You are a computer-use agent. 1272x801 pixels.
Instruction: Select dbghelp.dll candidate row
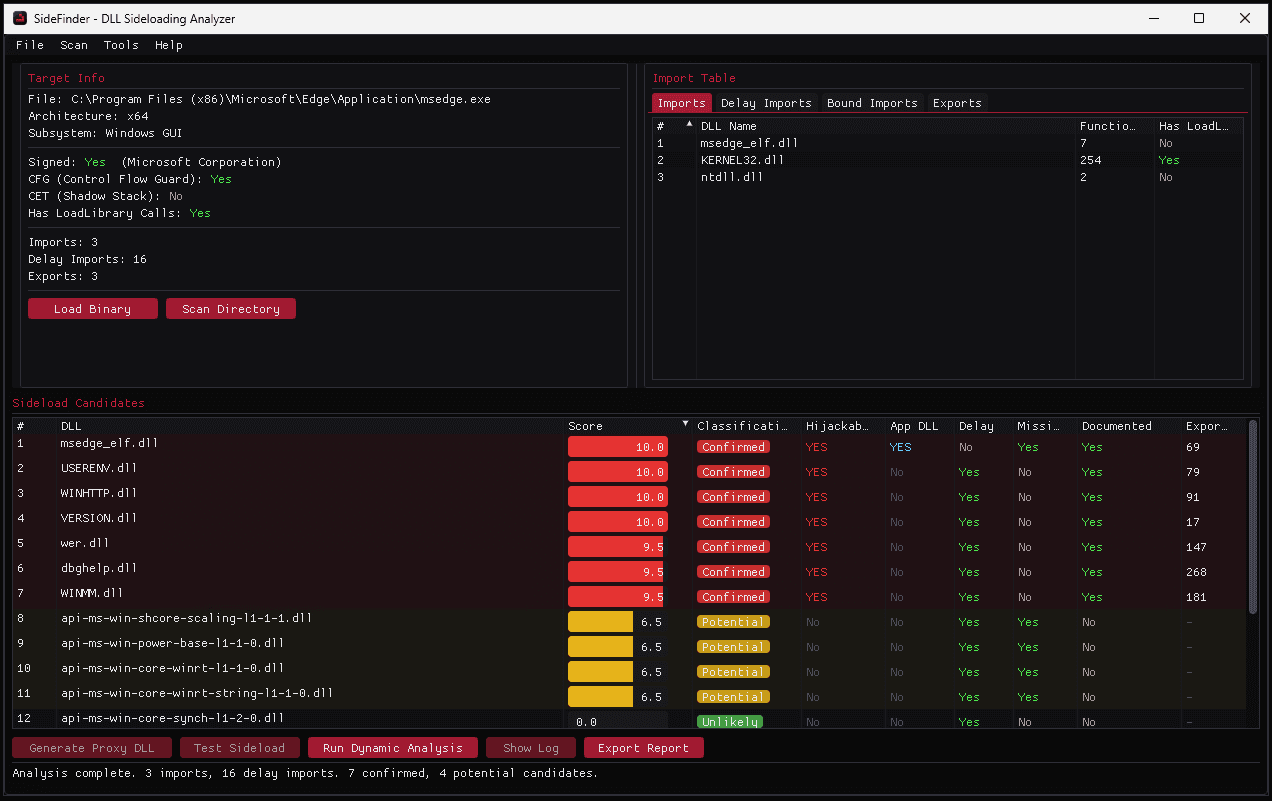(630, 572)
